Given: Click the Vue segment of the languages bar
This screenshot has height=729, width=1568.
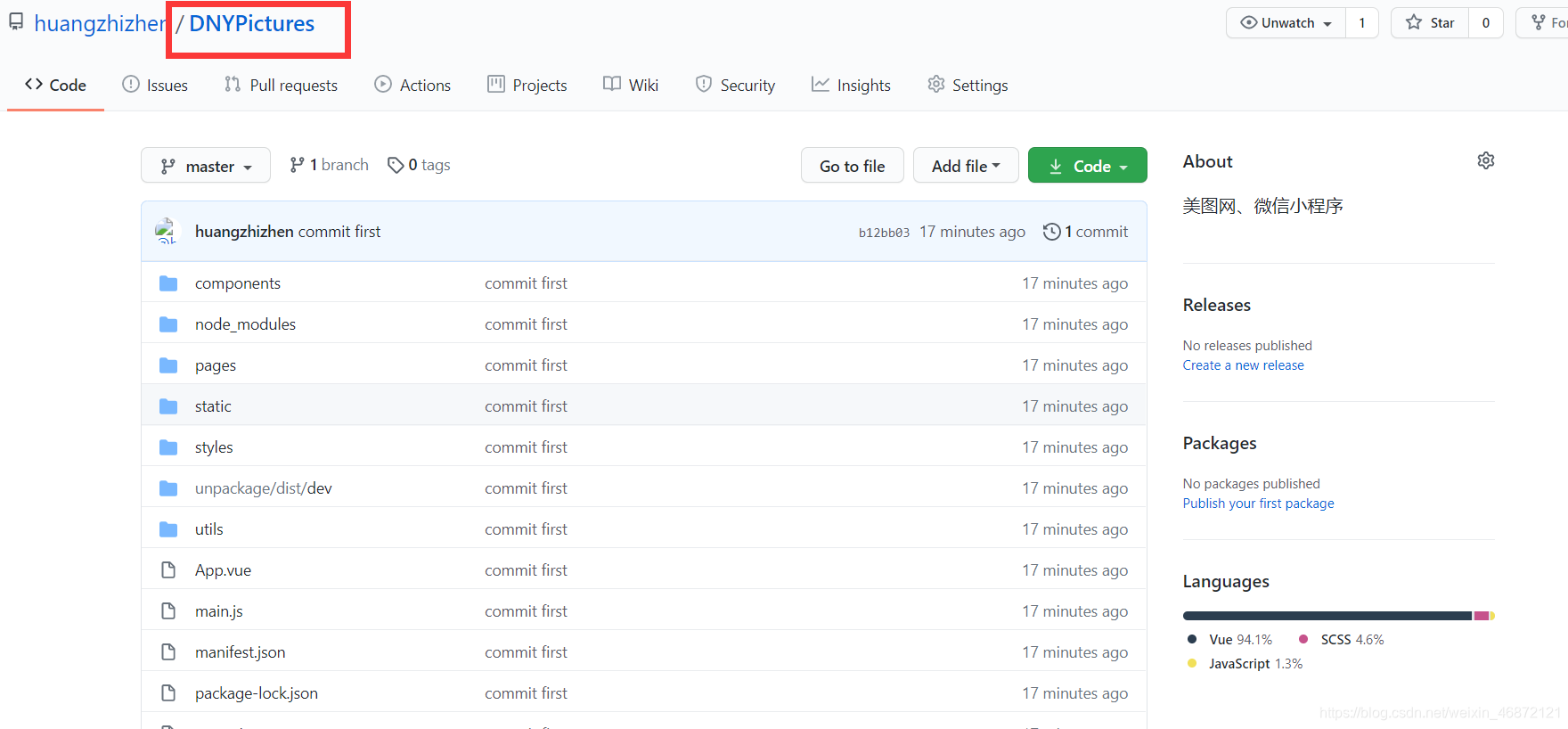Looking at the screenshot, I should tap(1327, 616).
